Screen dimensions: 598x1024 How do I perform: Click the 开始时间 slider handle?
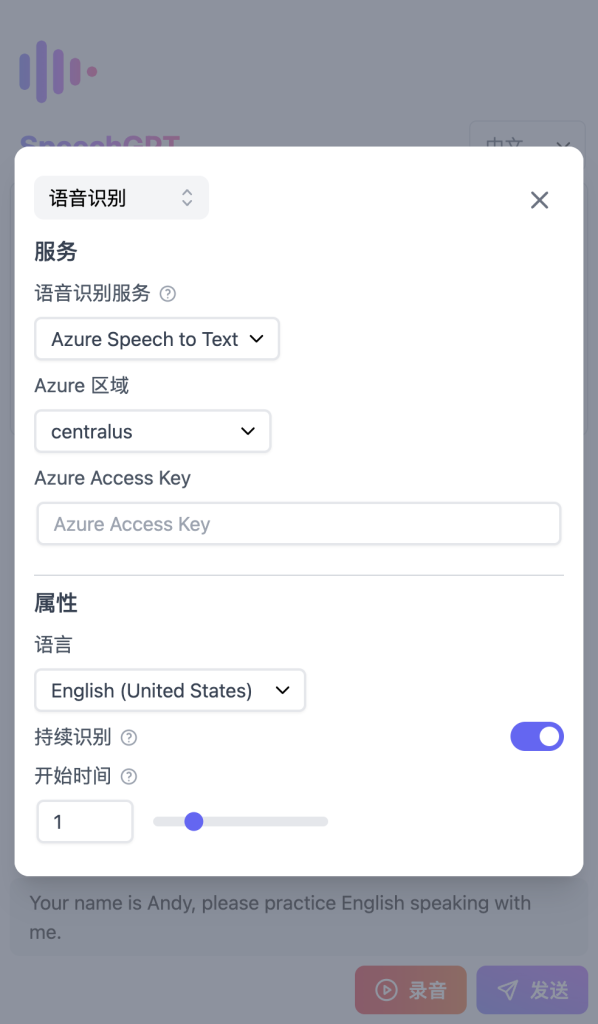(194, 821)
